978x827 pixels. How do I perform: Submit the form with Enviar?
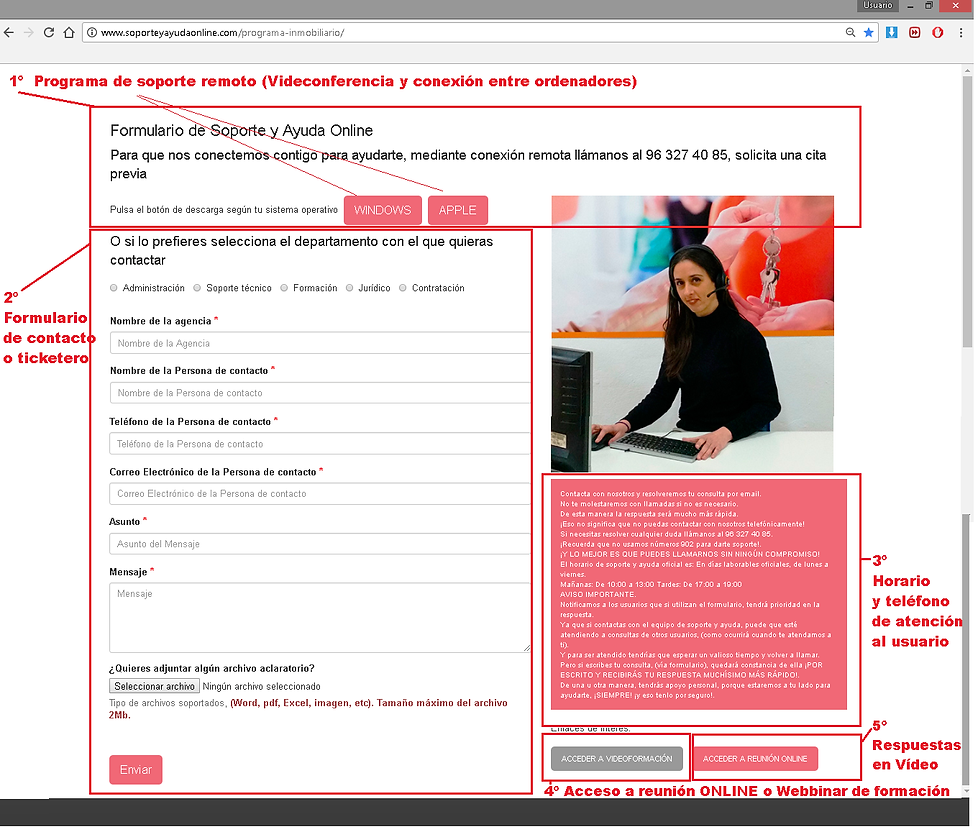[136, 770]
